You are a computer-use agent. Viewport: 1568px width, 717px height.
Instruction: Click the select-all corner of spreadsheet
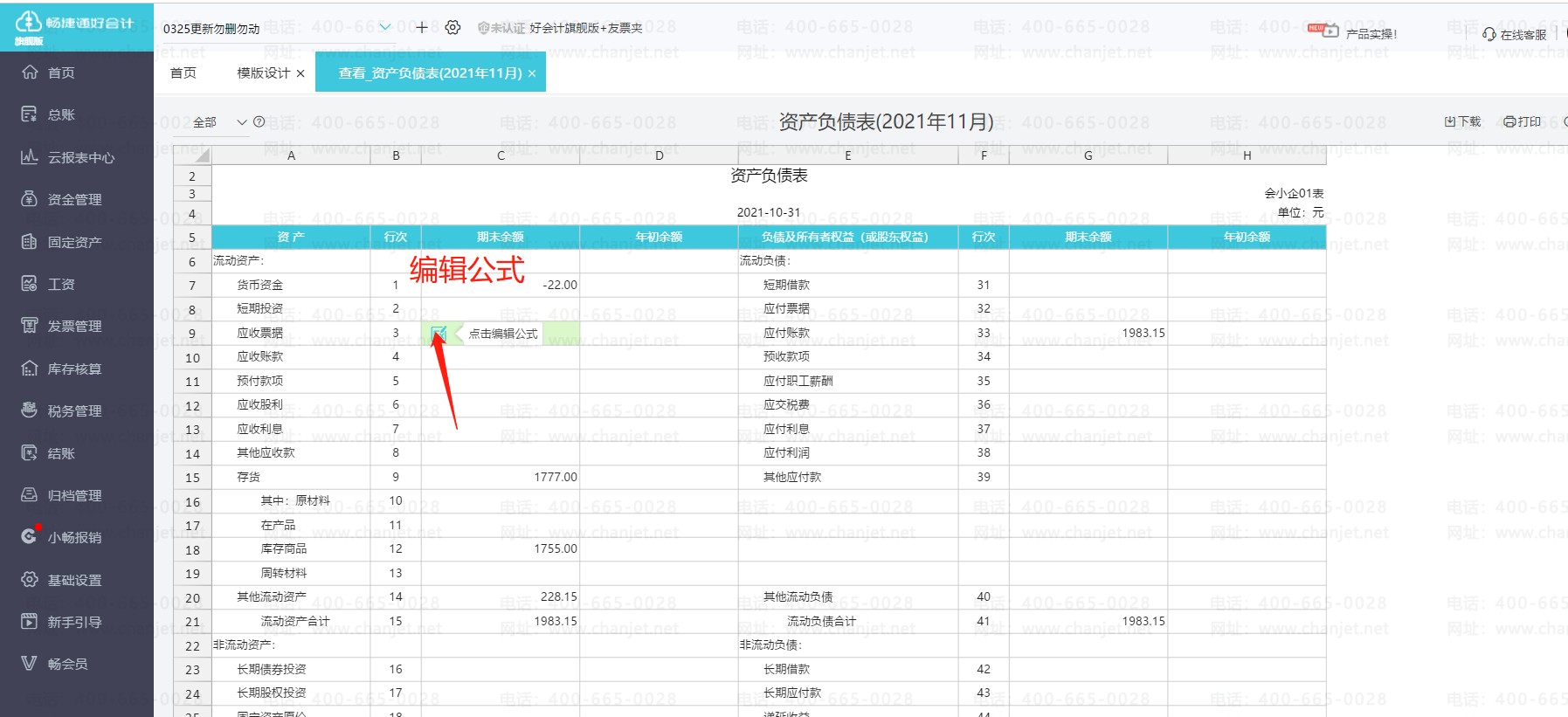[x=193, y=155]
